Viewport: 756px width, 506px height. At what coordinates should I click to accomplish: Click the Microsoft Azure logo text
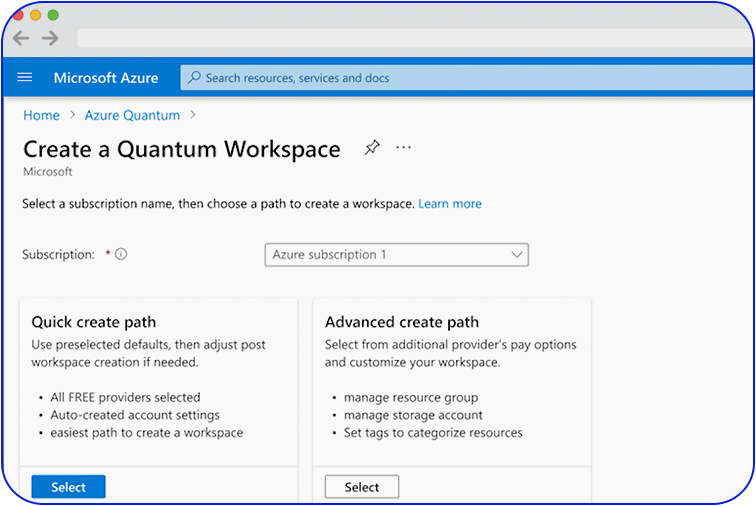coord(106,78)
